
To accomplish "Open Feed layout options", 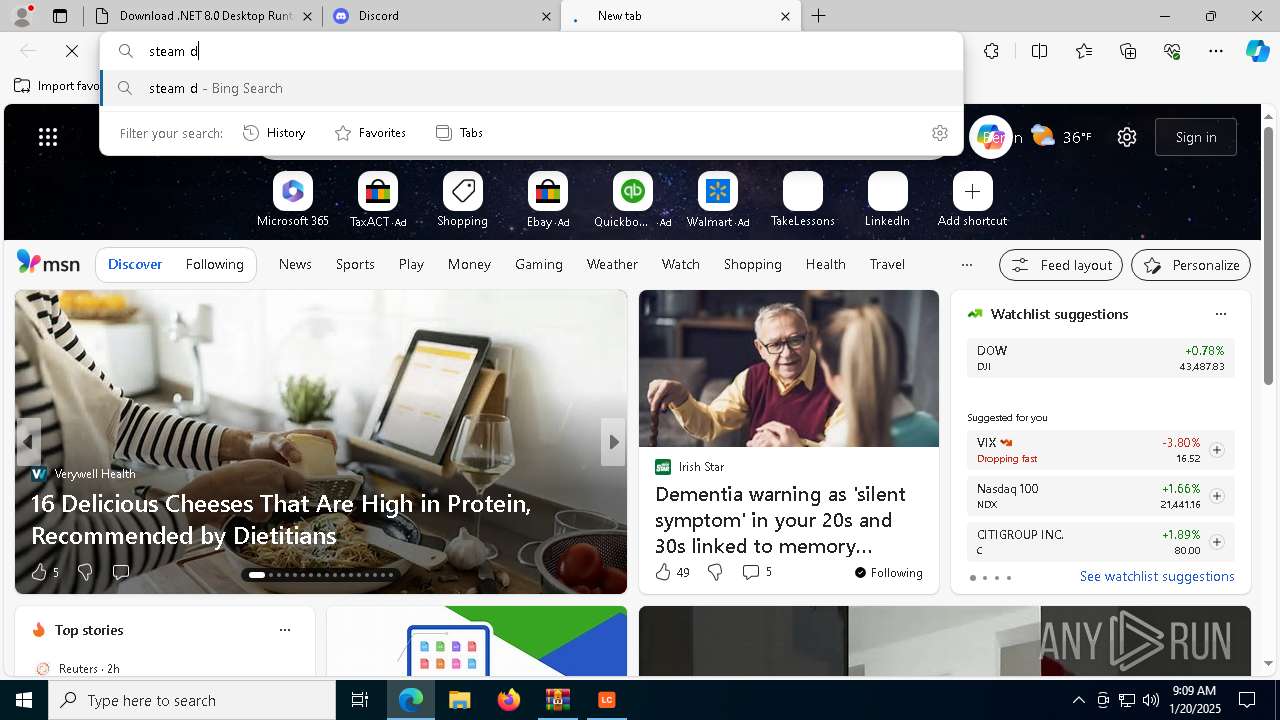I will [1062, 265].
